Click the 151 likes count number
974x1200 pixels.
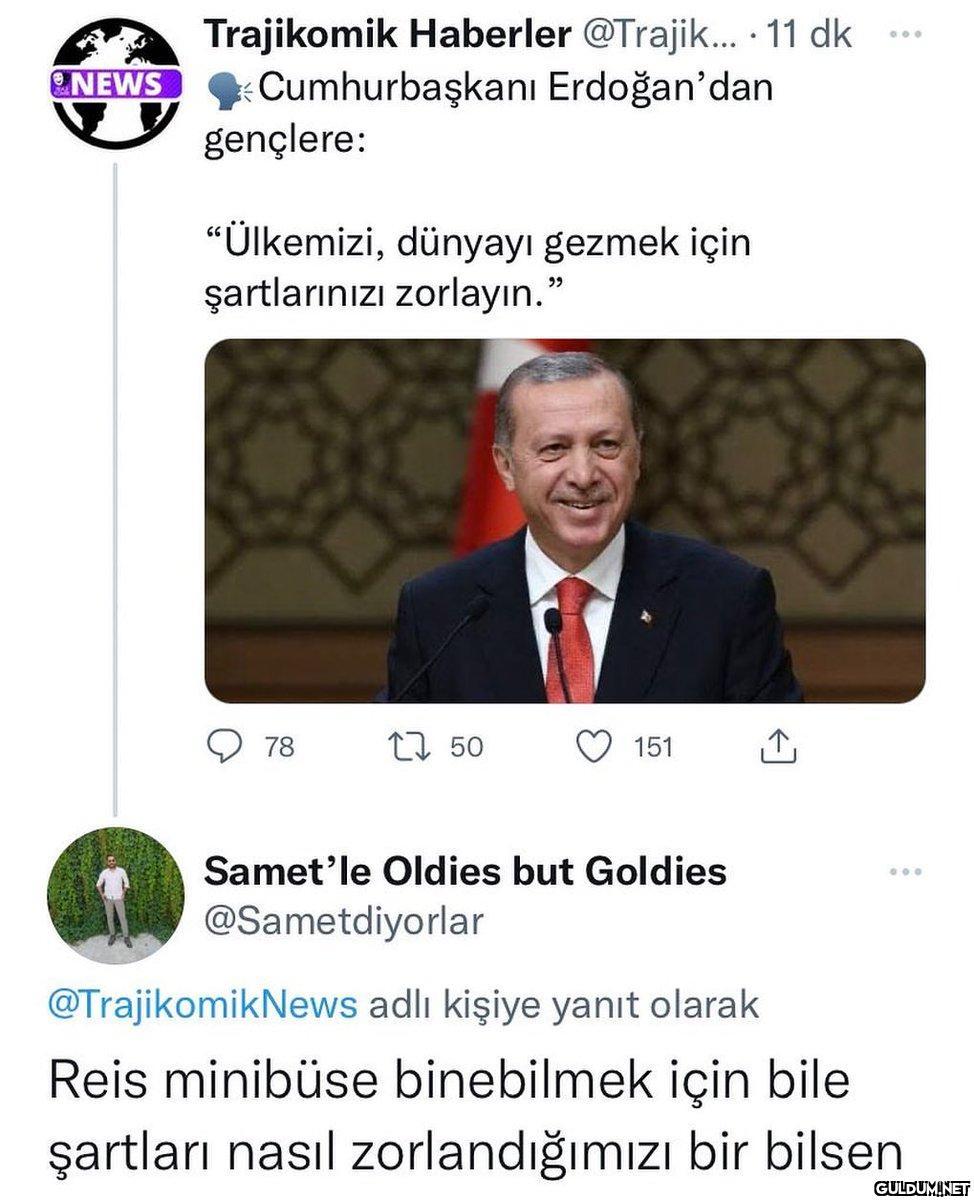[x=653, y=747]
